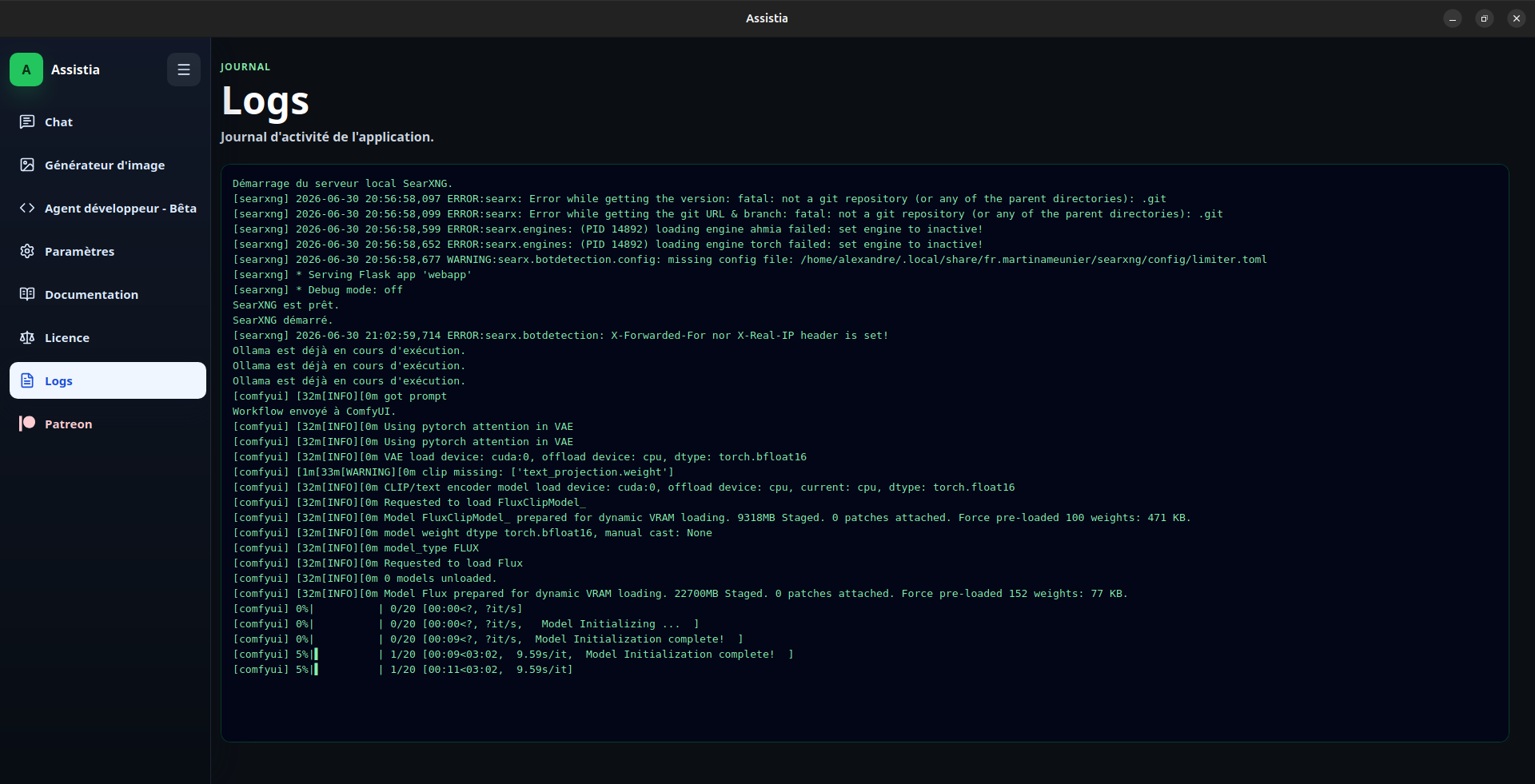The height and width of the screenshot is (784, 1535).
Task: Click the Assistia app name in sidebar
Action: [75, 70]
